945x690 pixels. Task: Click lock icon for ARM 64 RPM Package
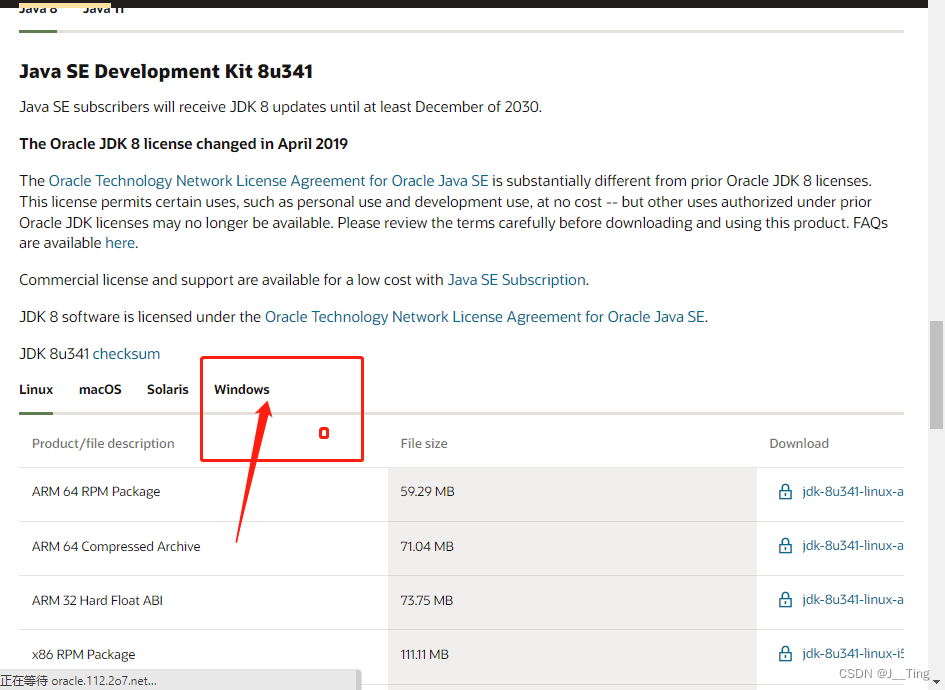785,492
